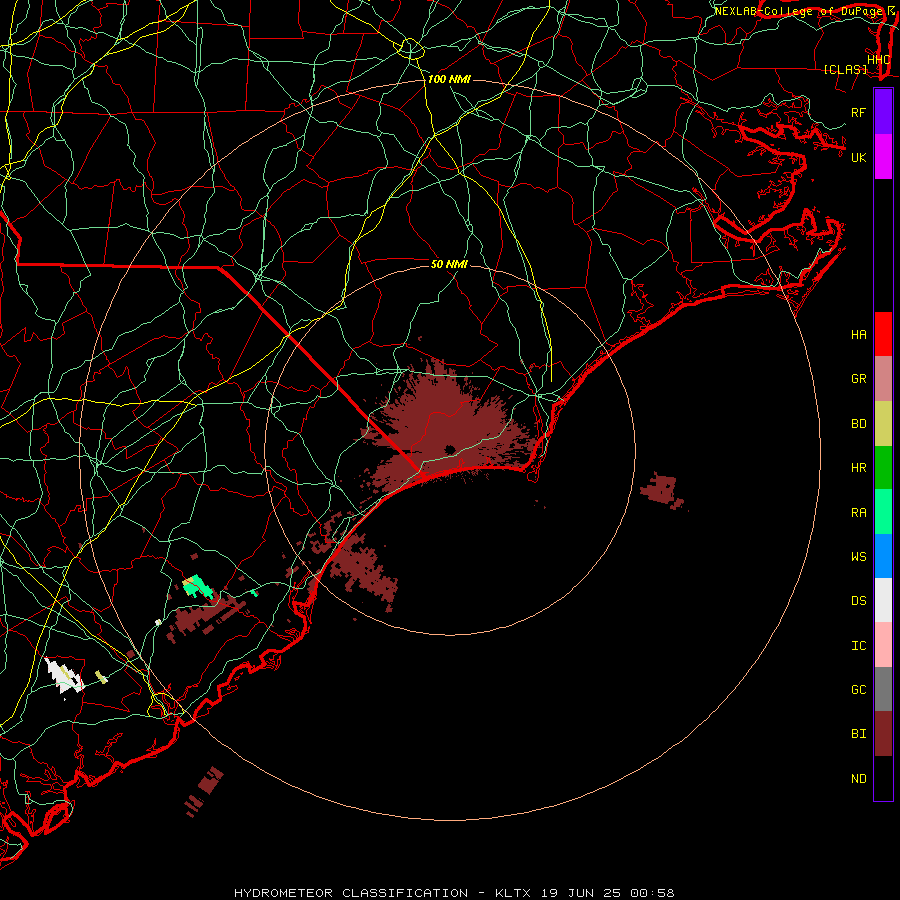Select the HA legend label
This screenshot has width=900, height=900.
pos(858,334)
